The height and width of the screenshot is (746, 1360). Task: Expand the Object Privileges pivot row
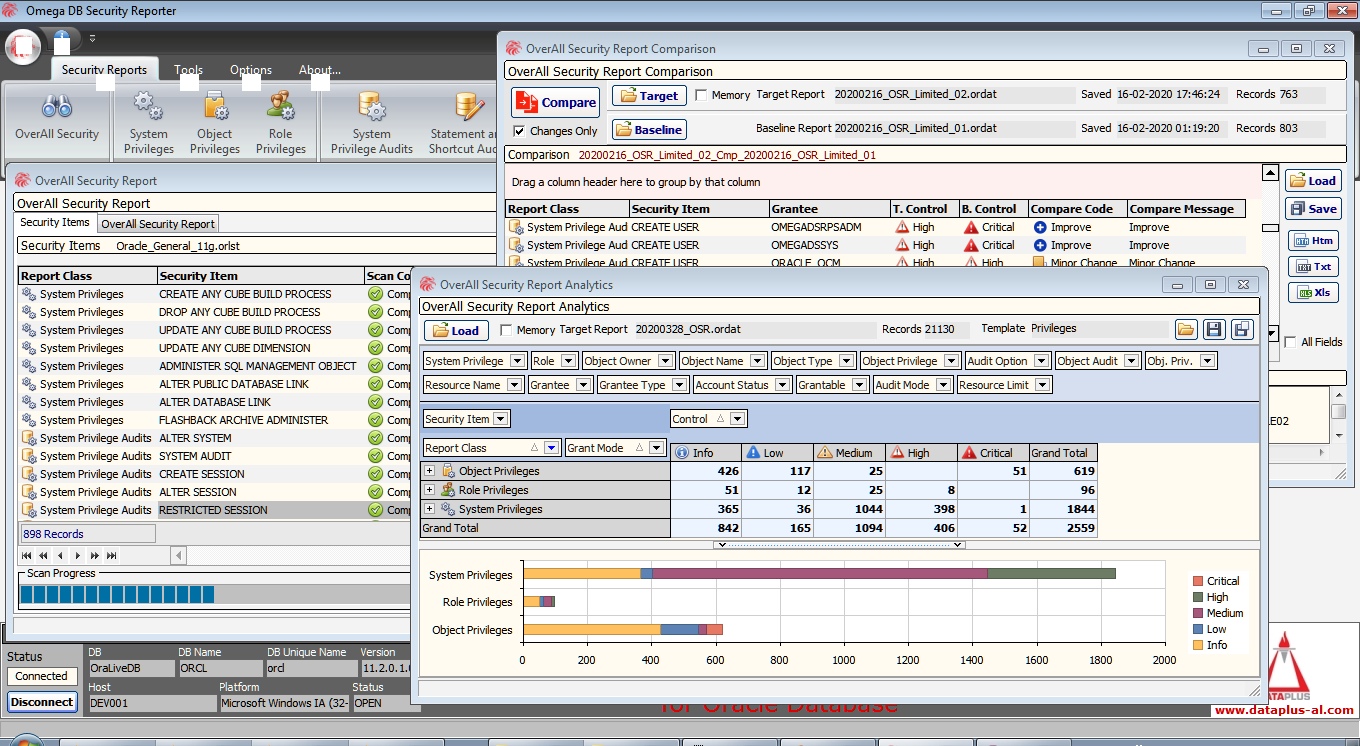[x=430, y=471]
